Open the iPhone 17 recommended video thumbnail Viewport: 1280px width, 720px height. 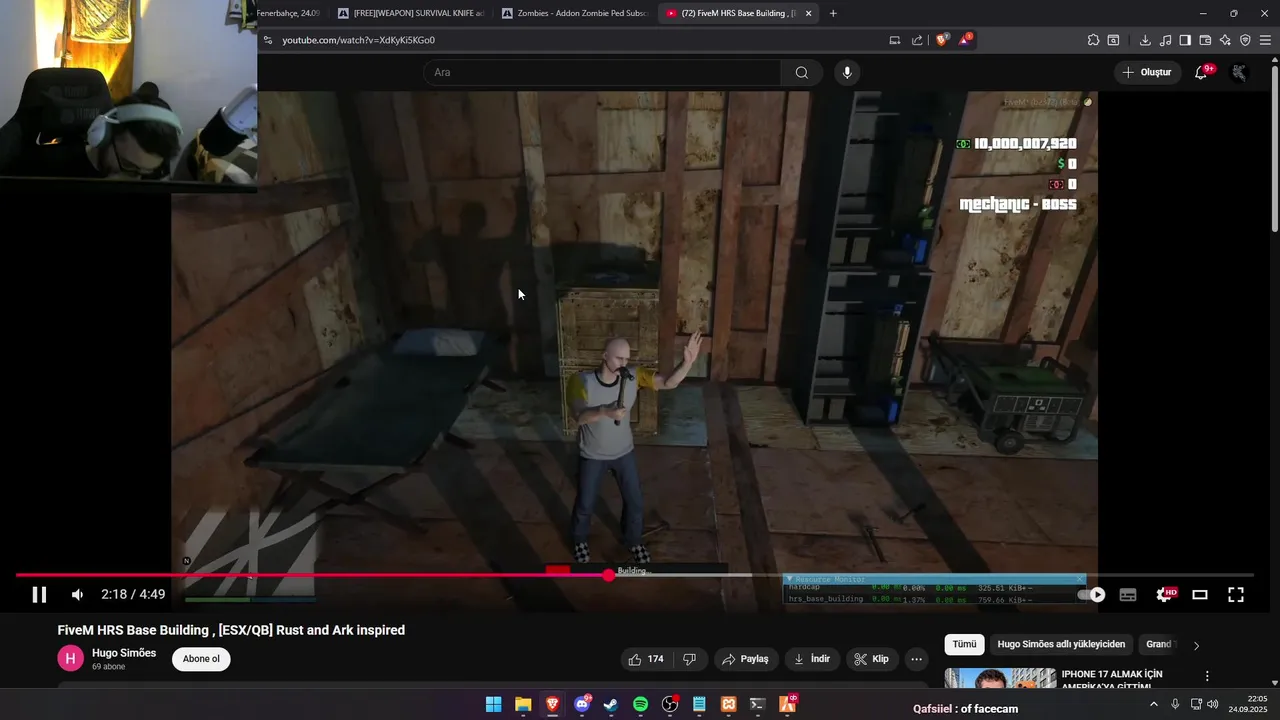(x=1000, y=678)
